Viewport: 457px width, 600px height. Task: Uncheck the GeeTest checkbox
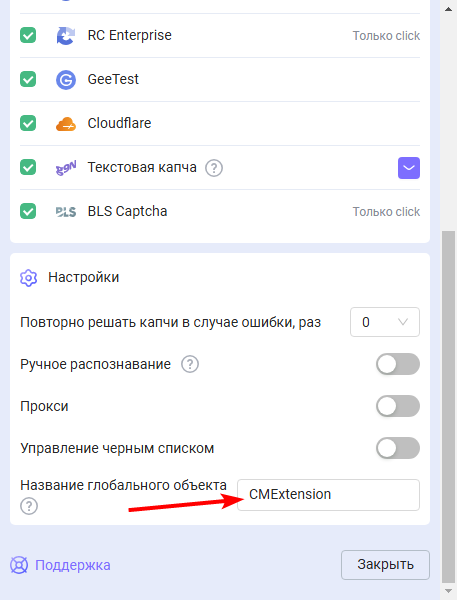(28, 79)
